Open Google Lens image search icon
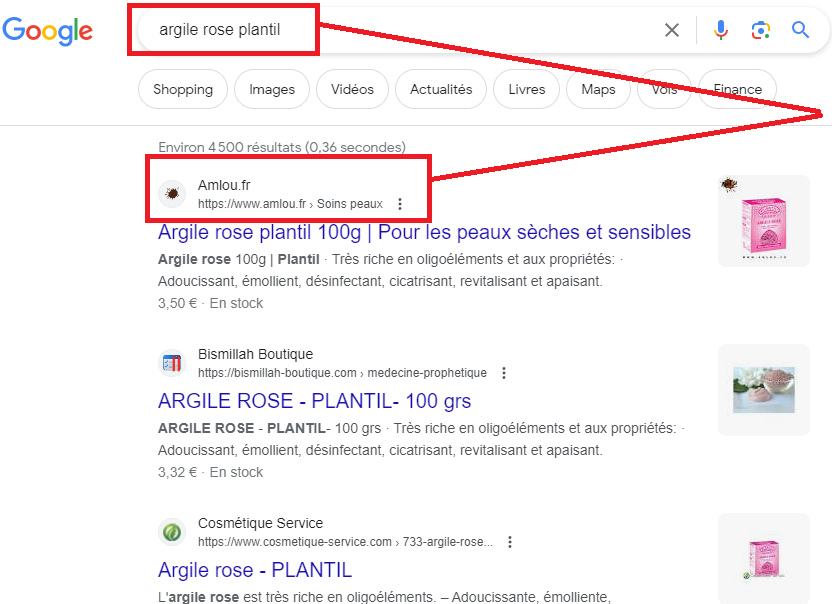 tap(761, 30)
